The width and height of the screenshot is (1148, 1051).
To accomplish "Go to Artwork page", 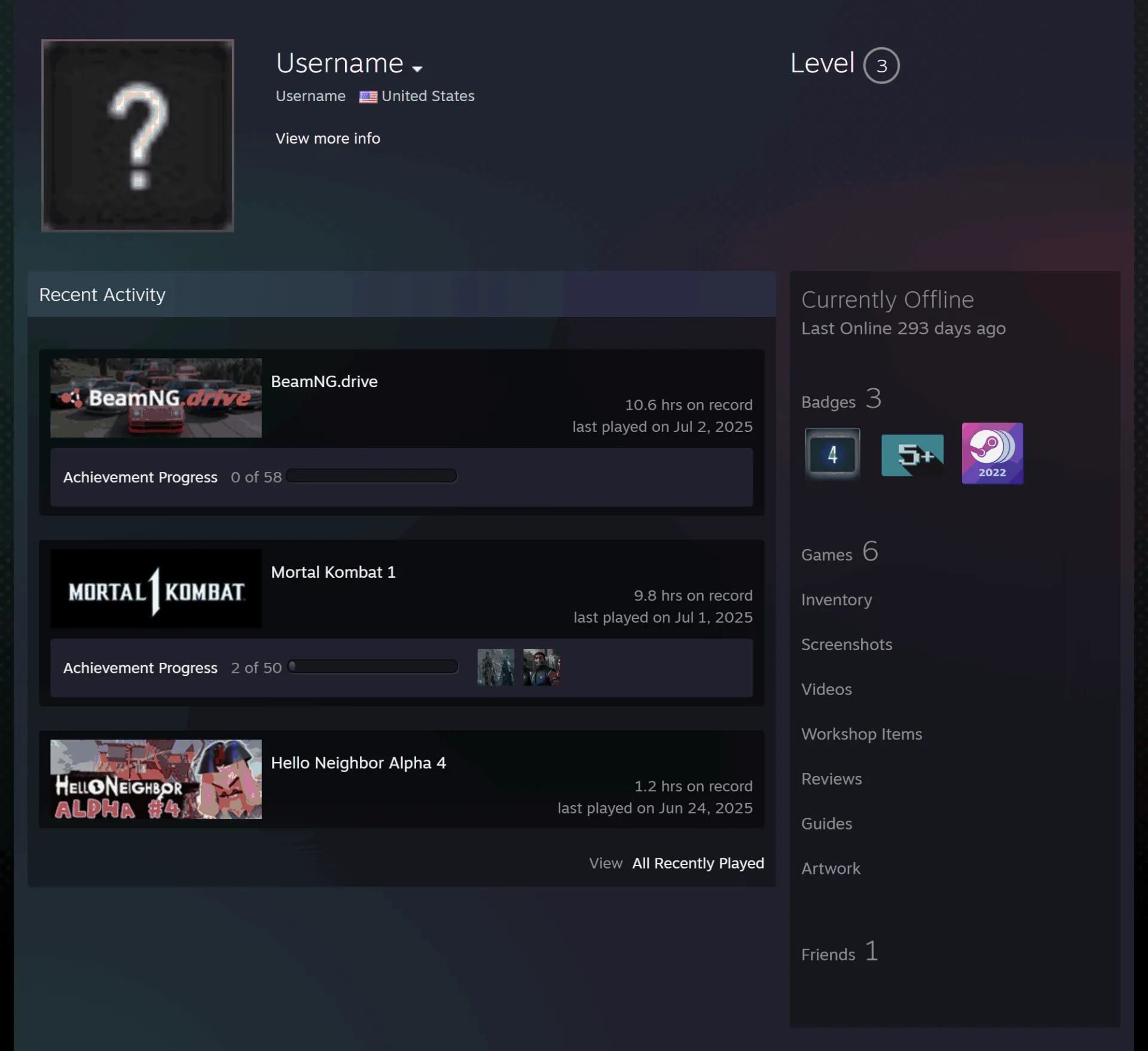I will (x=831, y=869).
